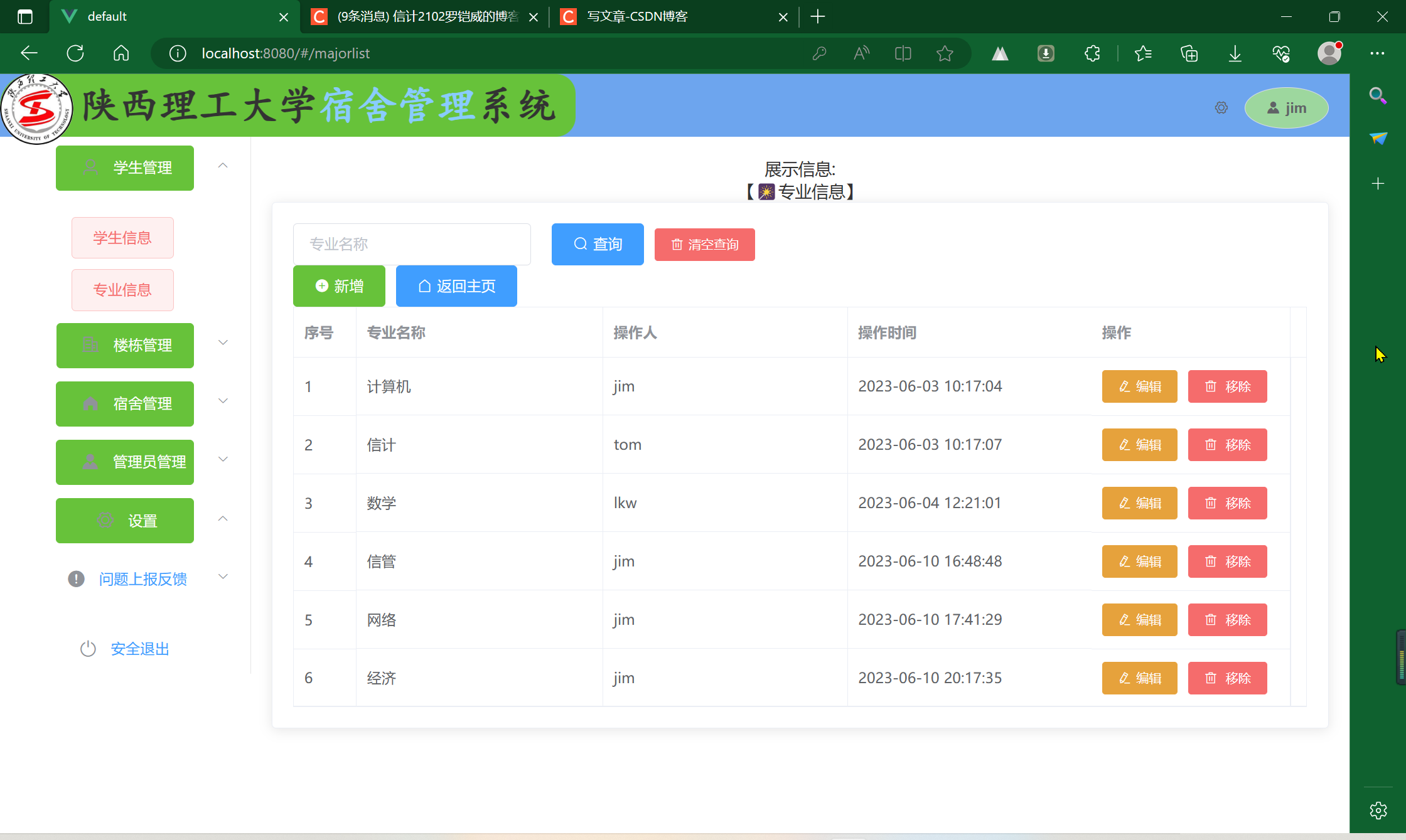Collapse the 学生管理 menu chevron
This screenshot has width=1406, height=840.
tap(223, 166)
